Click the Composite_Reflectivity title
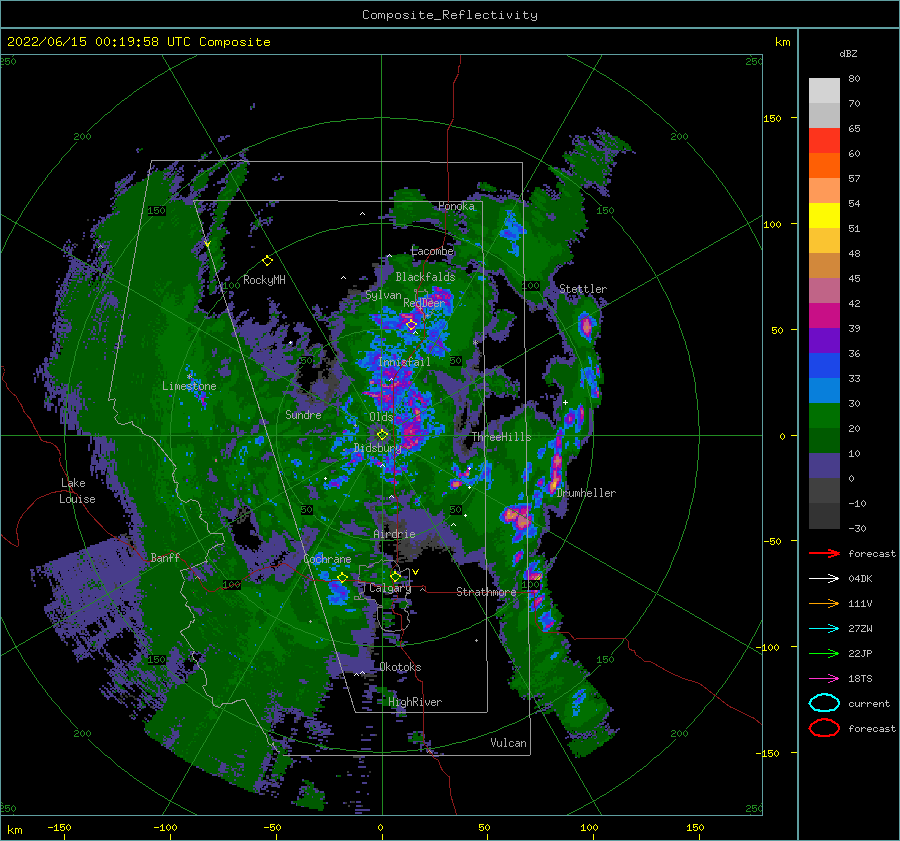The image size is (900, 841). pos(450,15)
